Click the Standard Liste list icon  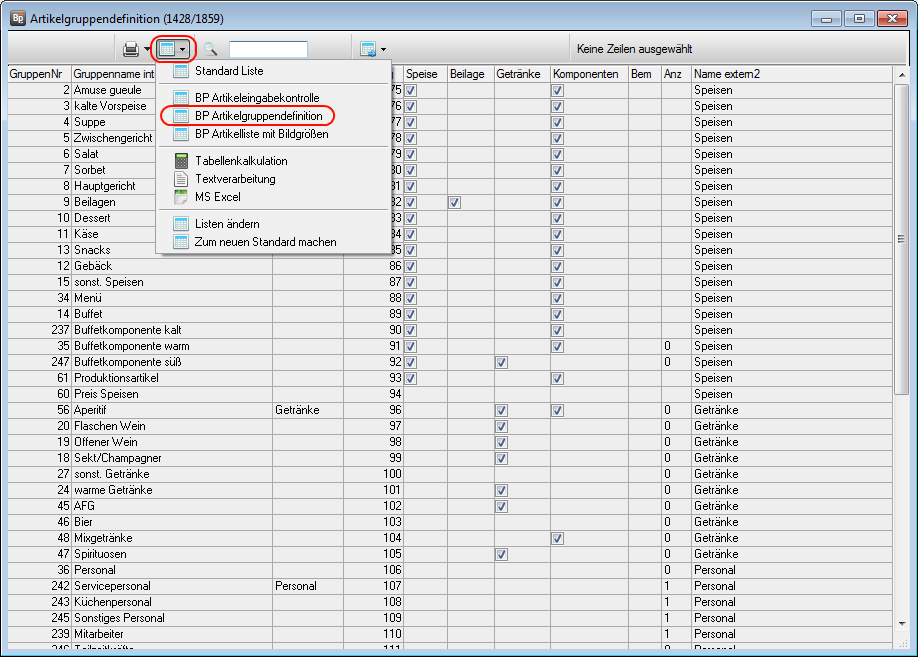(x=181, y=71)
